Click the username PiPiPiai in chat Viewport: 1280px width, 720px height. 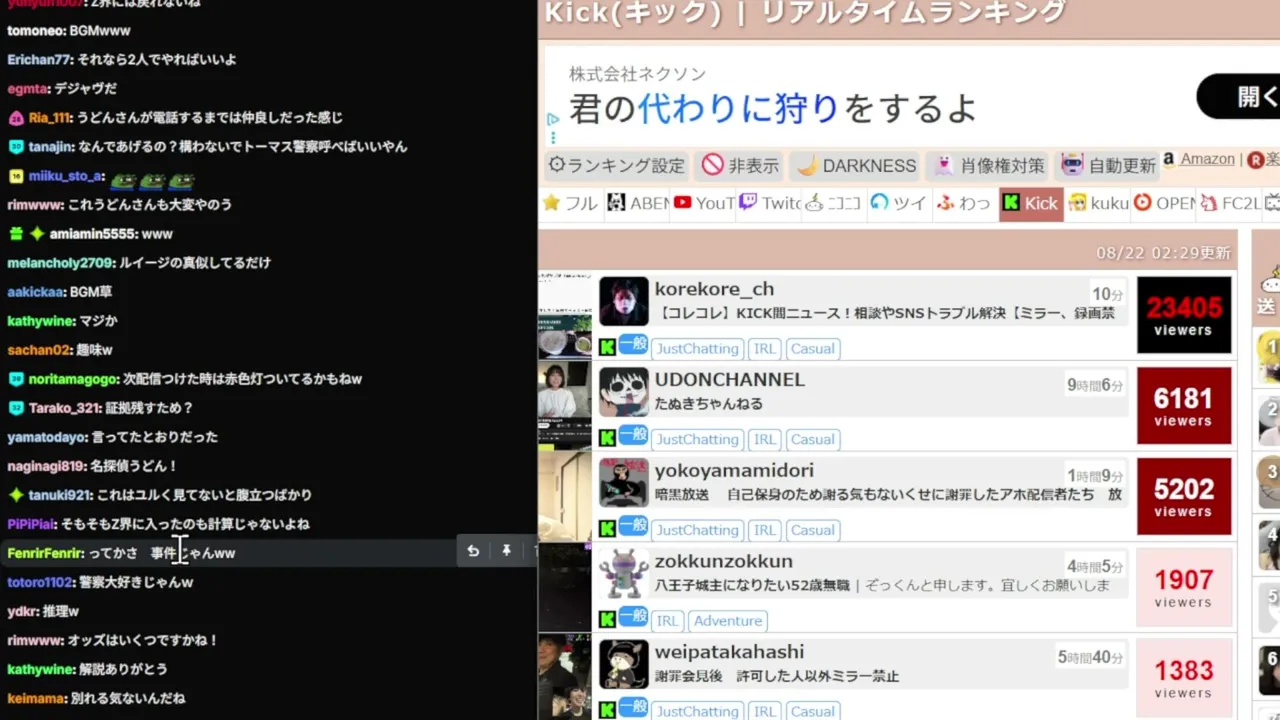32,524
